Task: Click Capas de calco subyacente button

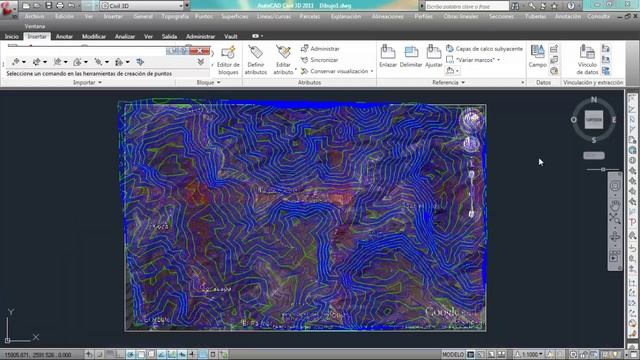Action: 484,49
